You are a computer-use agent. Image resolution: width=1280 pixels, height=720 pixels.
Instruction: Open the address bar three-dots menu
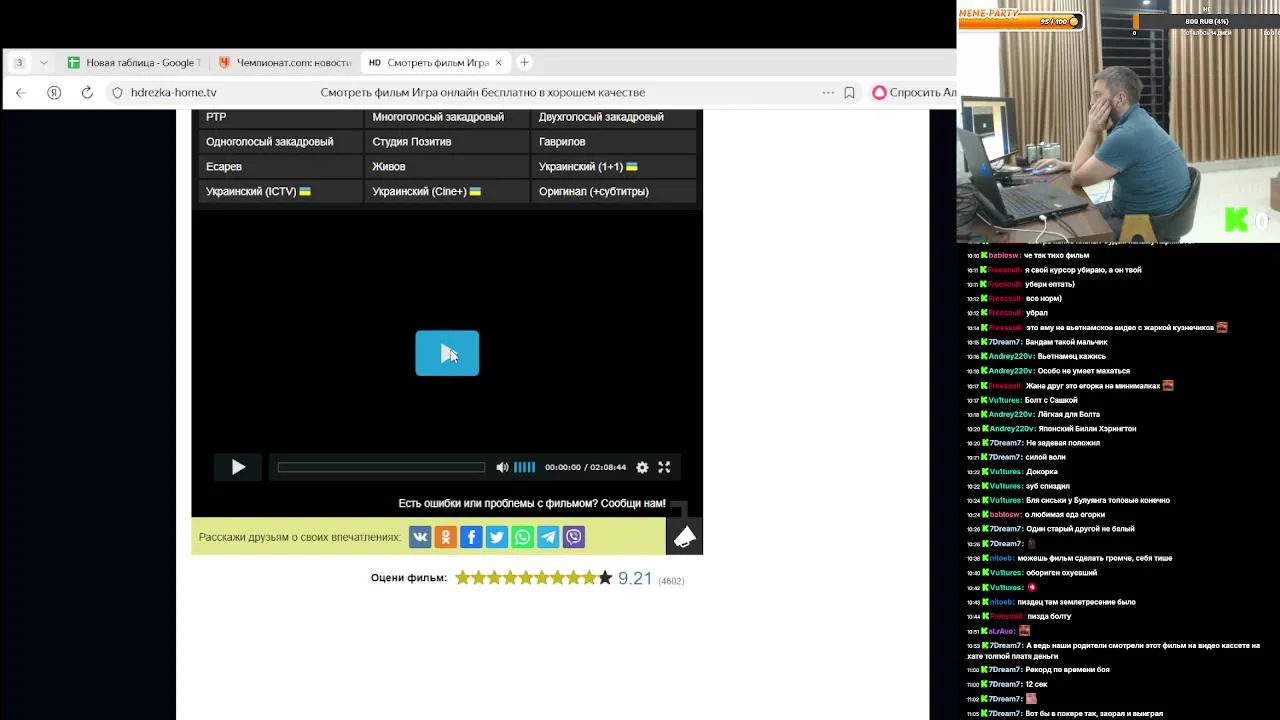click(828, 92)
